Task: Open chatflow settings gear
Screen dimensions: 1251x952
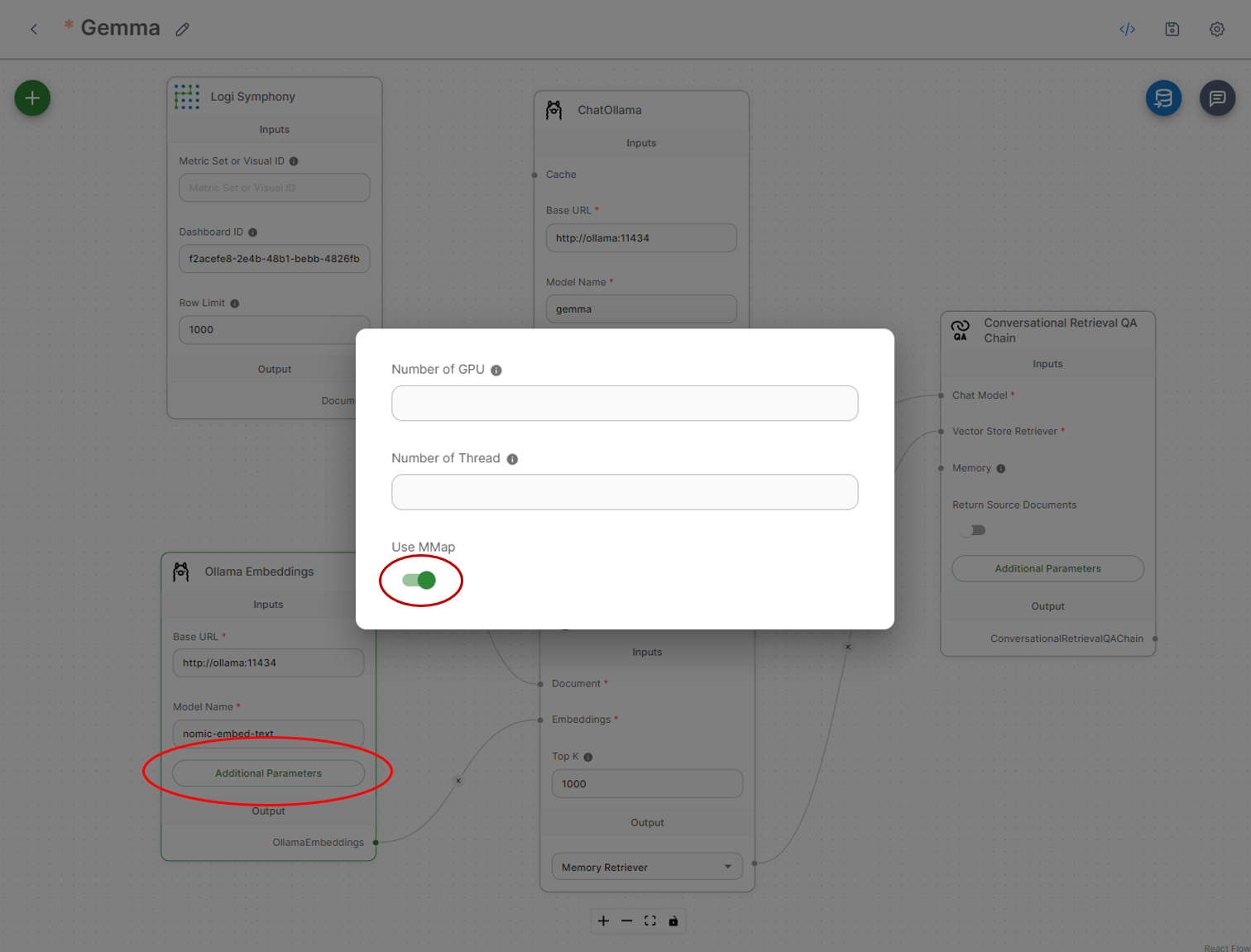Action: click(1216, 29)
